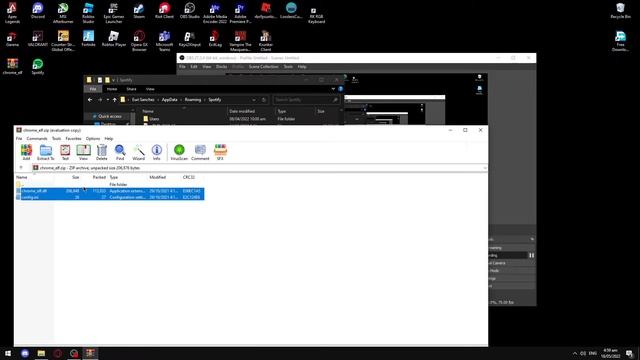Screen dimensions: 640x360
Task: Open the WinRAR Tools menu
Action: pos(56,139)
